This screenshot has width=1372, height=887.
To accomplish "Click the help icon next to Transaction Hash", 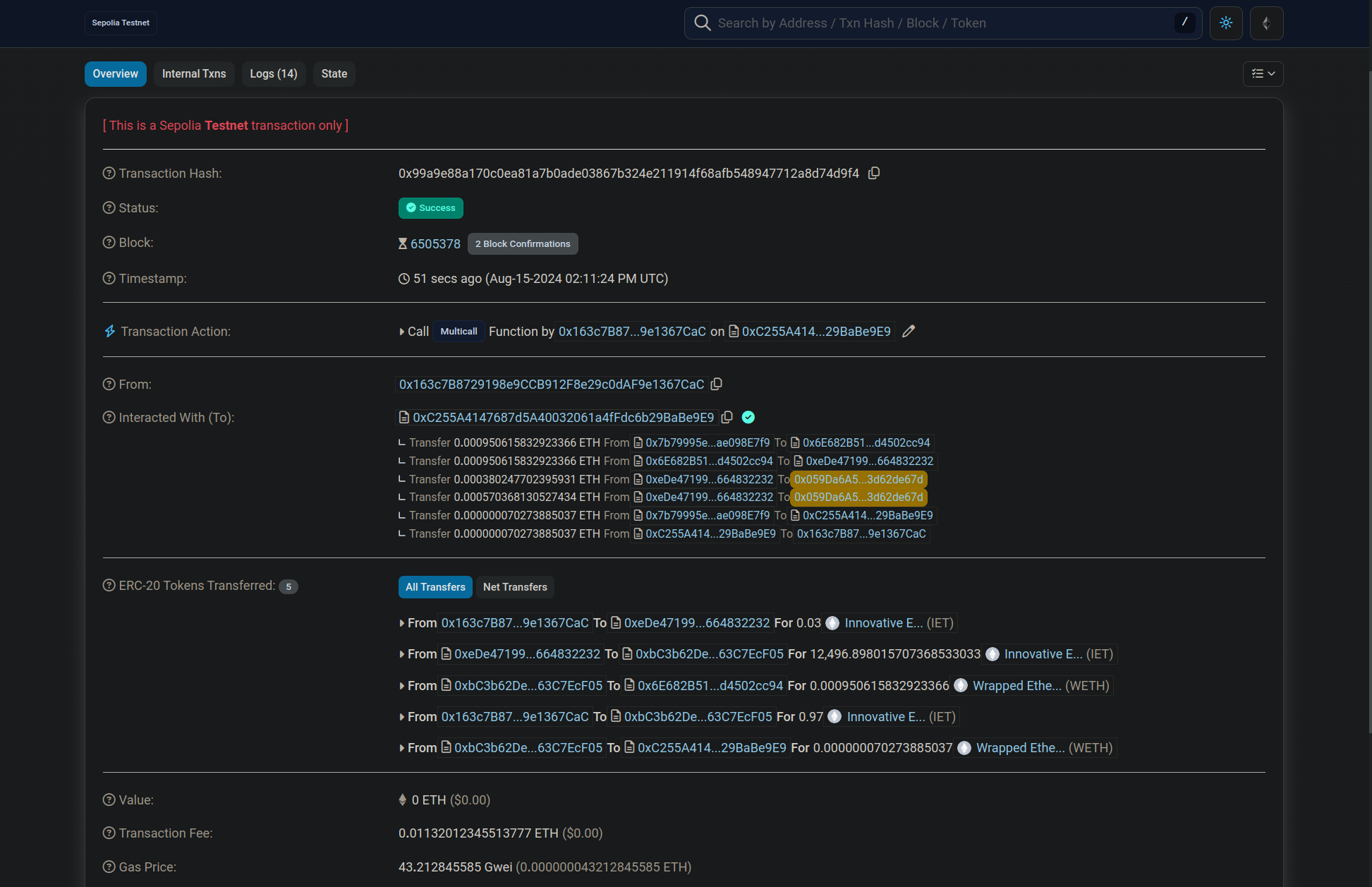I will [x=109, y=173].
